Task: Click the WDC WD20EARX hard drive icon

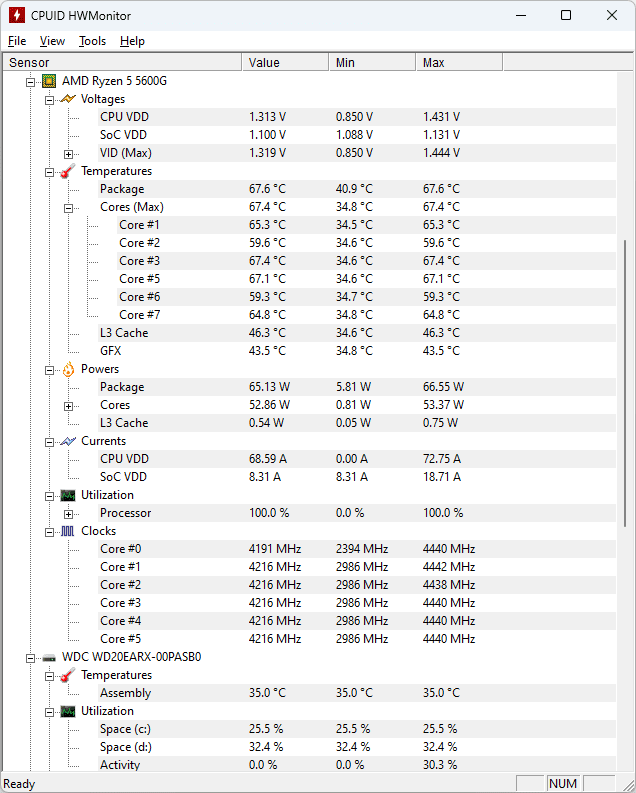Action: [49, 657]
